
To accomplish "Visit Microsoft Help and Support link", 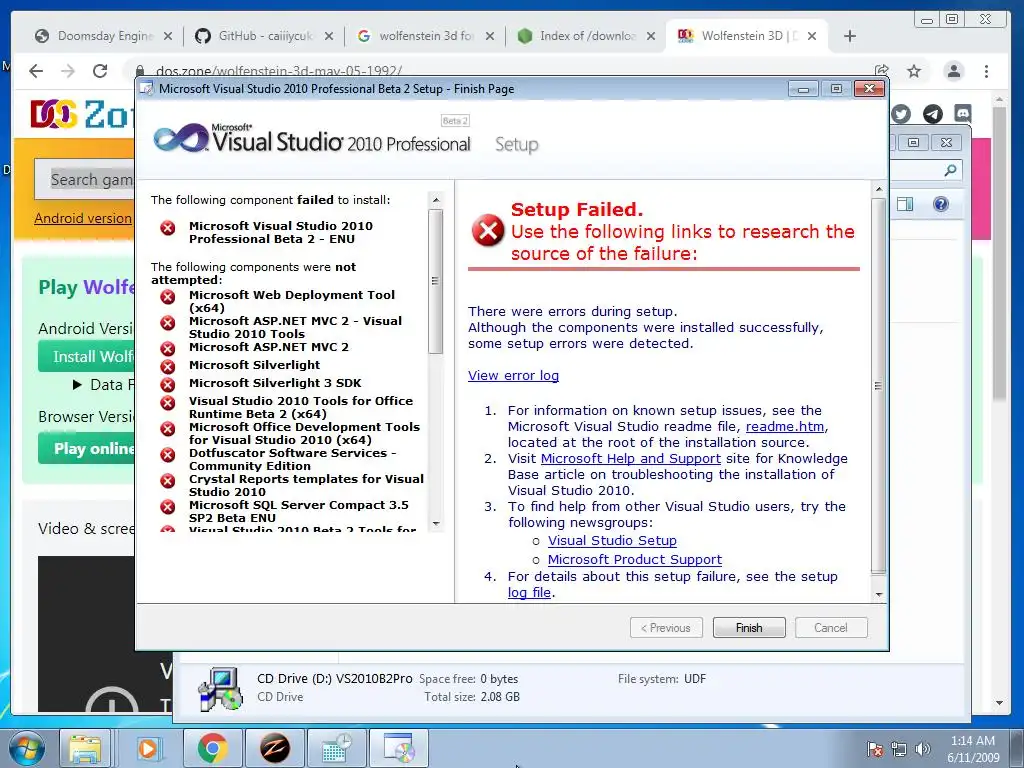I will click(x=631, y=458).
